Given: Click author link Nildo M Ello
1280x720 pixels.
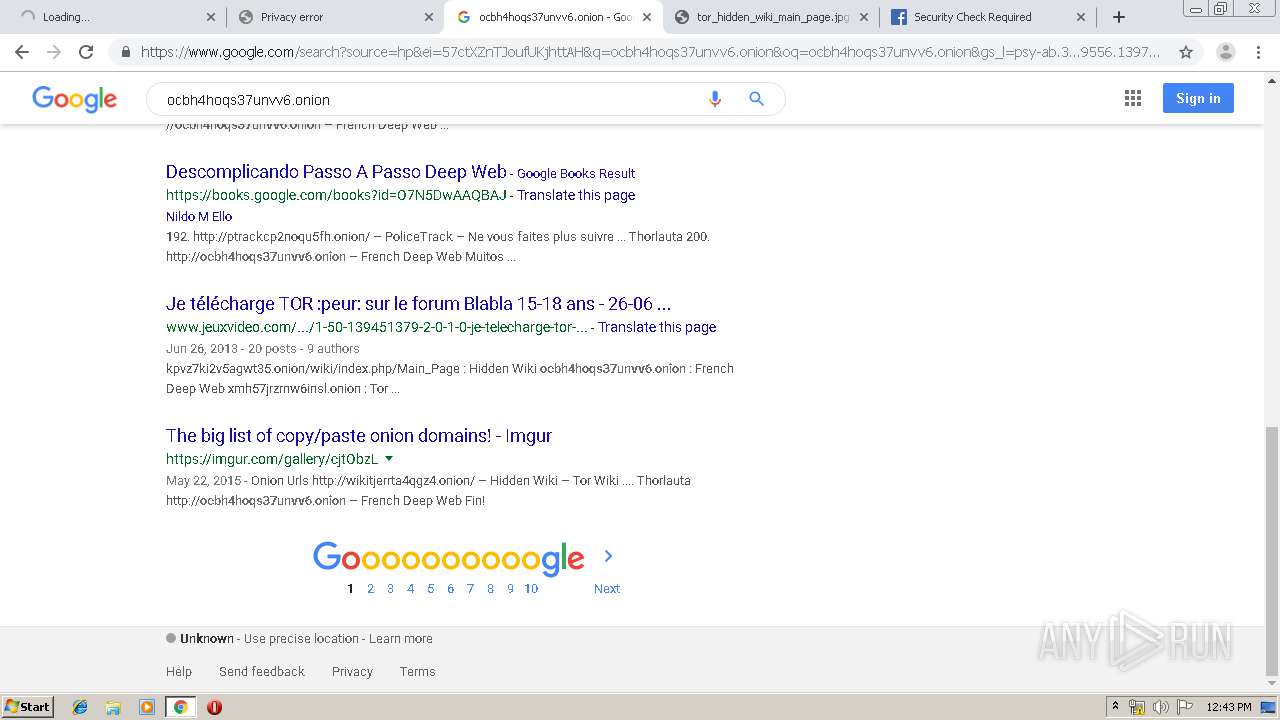Looking at the screenshot, I should pyautogui.click(x=199, y=216).
